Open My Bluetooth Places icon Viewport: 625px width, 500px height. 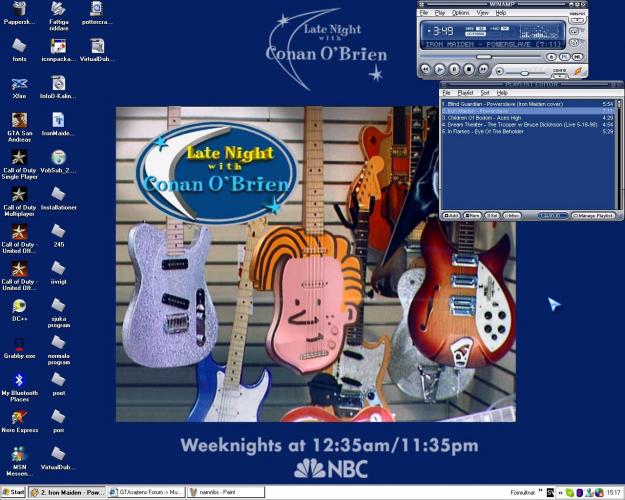19,387
